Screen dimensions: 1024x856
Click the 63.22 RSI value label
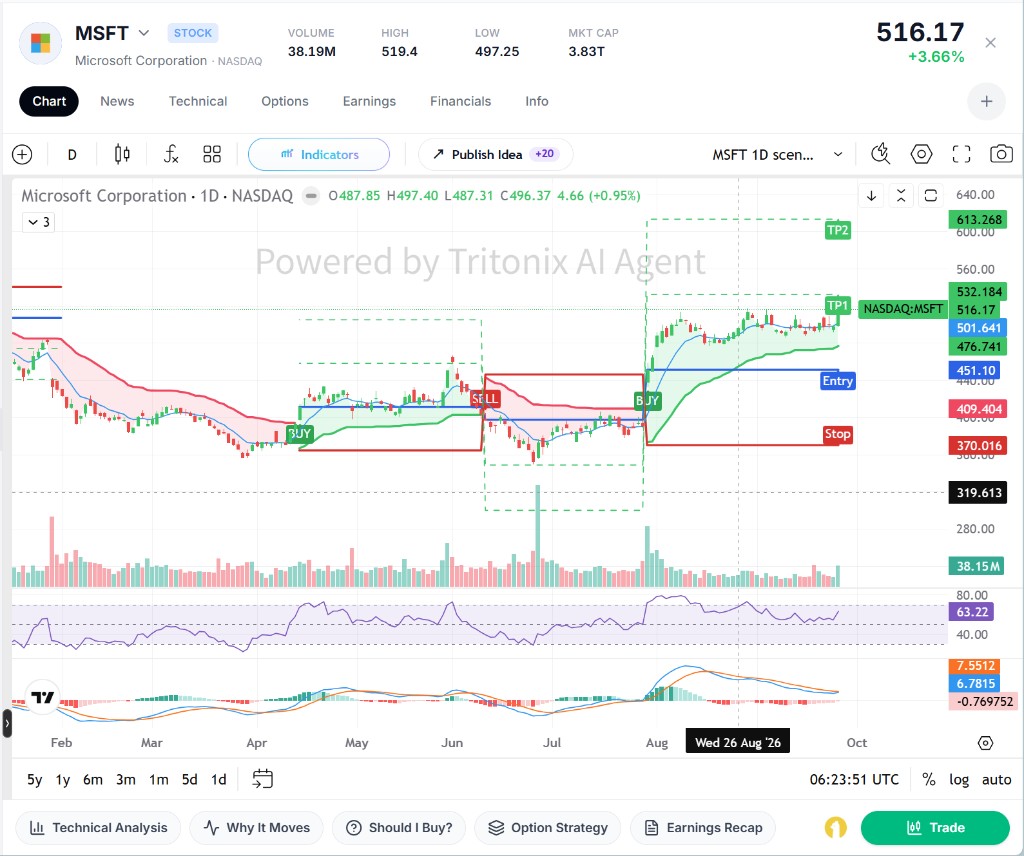coord(971,612)
